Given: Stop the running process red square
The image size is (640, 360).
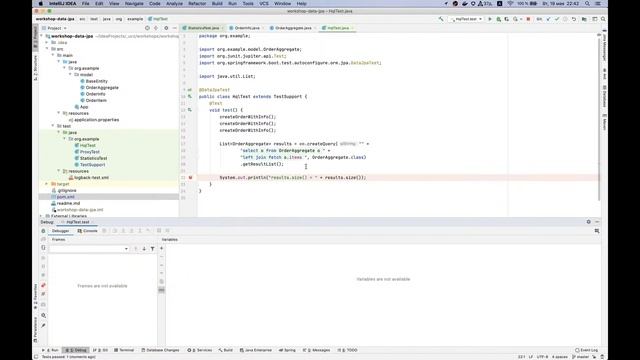Looking at the screenshot, I should pos(528,19).
